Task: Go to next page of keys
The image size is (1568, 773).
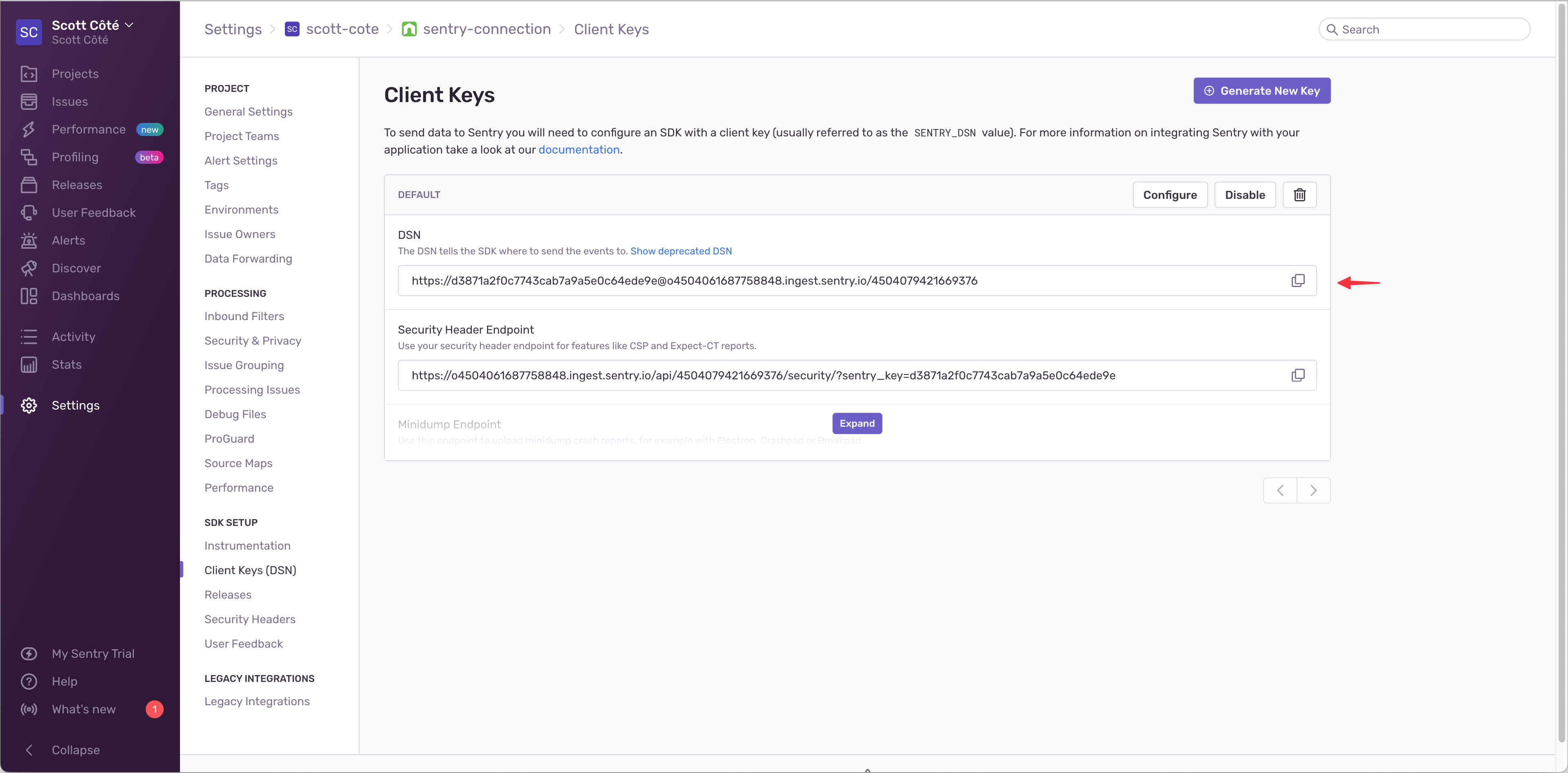Action: [x=1314, y=490]
